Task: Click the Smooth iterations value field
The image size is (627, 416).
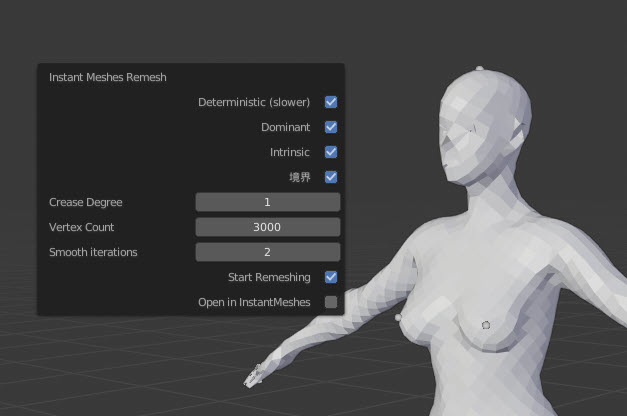Action: (x=268, y=252)
